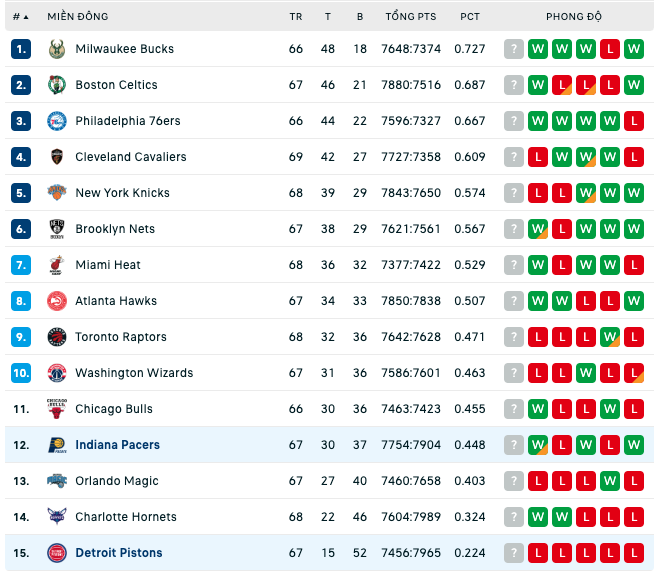This screenshot has width=659, height=575.
Task: Click the Philadelphia 76ers logo
Action: click(x=57, y=121)
